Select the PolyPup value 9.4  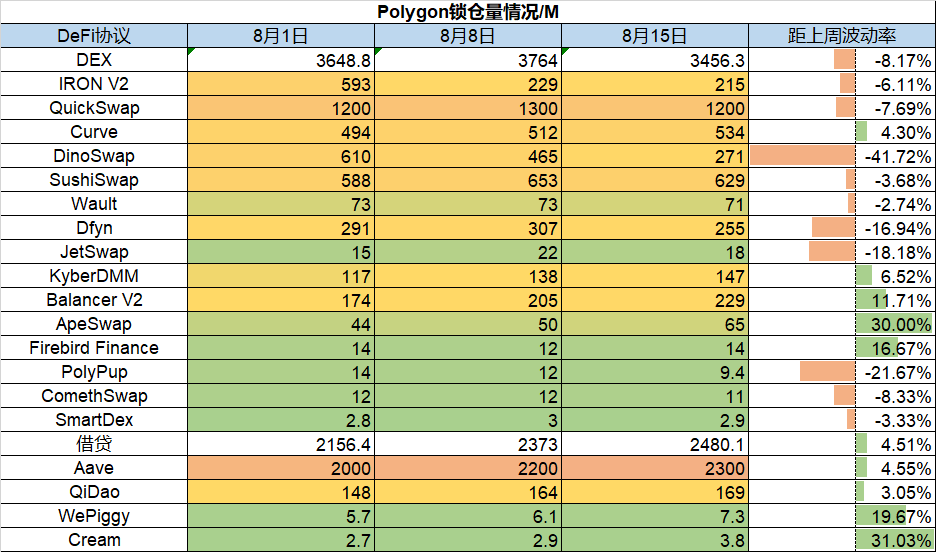(x=732, y=372)
